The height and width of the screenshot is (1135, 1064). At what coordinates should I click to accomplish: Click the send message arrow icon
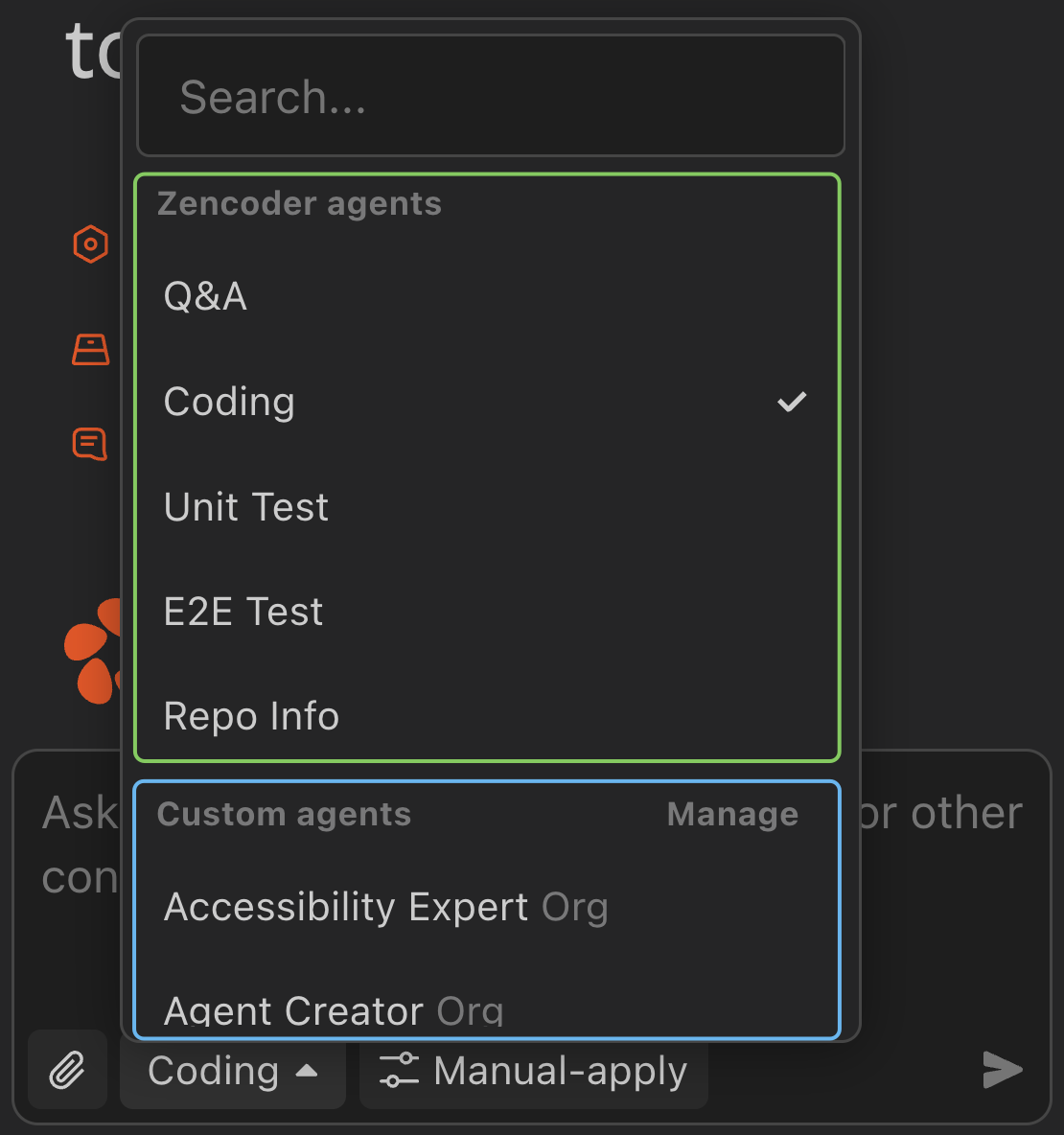tap(1003, 1071)
